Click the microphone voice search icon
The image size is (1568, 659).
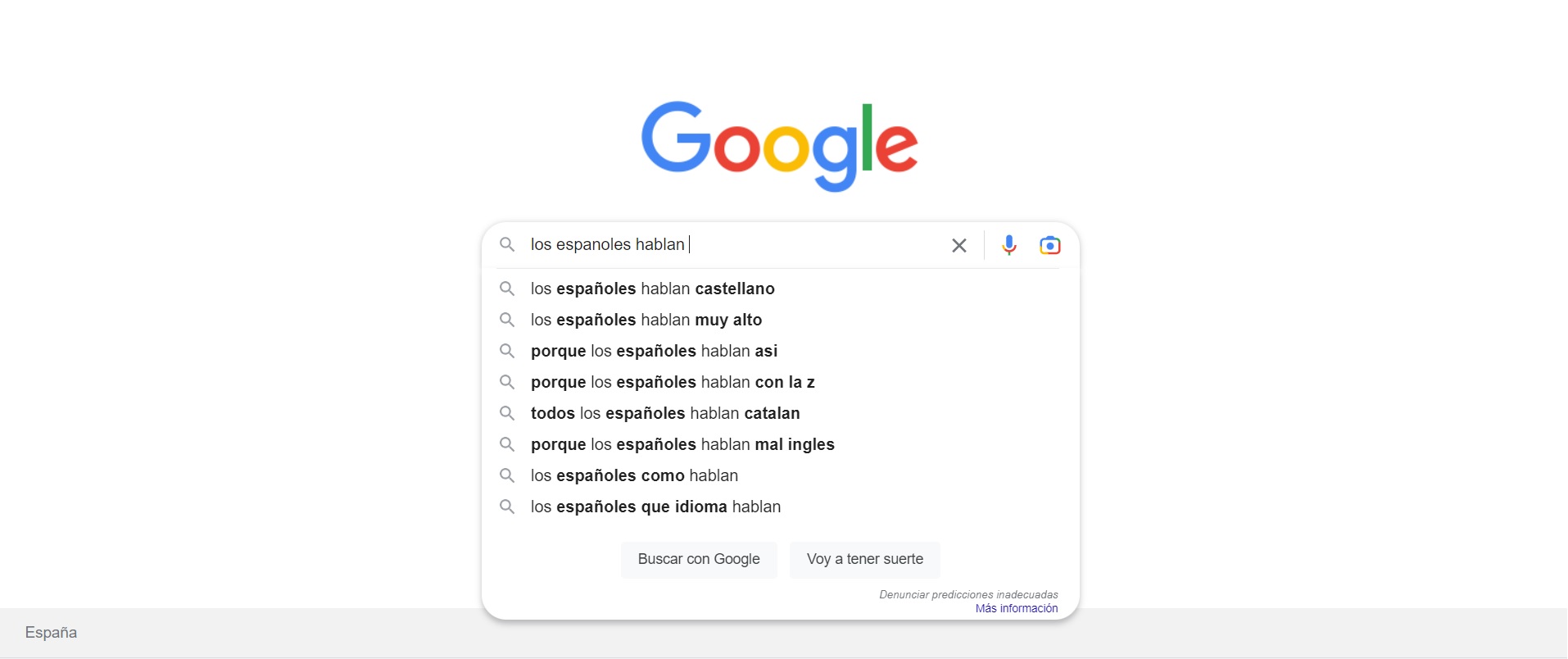(x=1009, y=245)
